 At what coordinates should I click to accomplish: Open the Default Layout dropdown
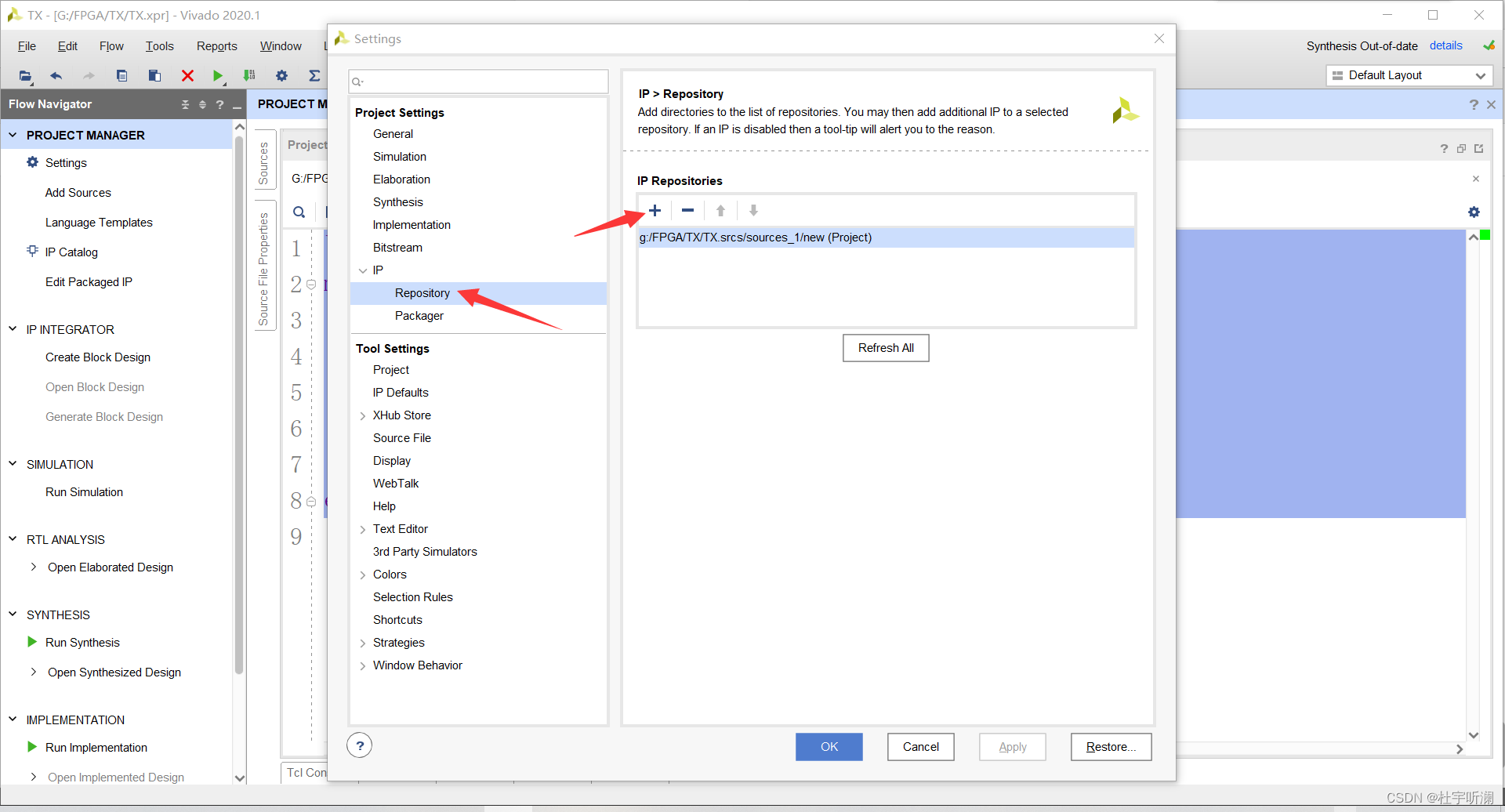(x=1409, y=75)
